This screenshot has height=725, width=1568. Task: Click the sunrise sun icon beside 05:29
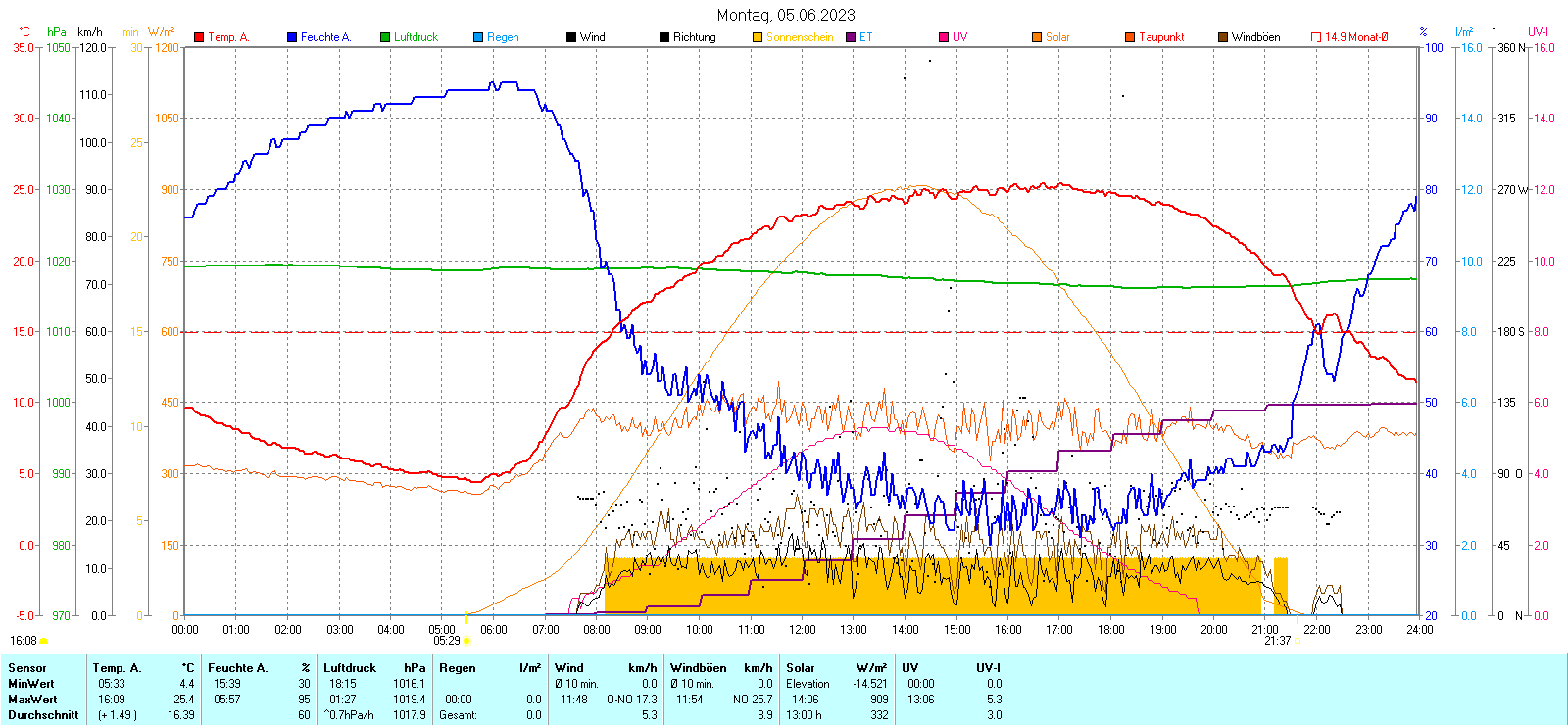(466, 641)
